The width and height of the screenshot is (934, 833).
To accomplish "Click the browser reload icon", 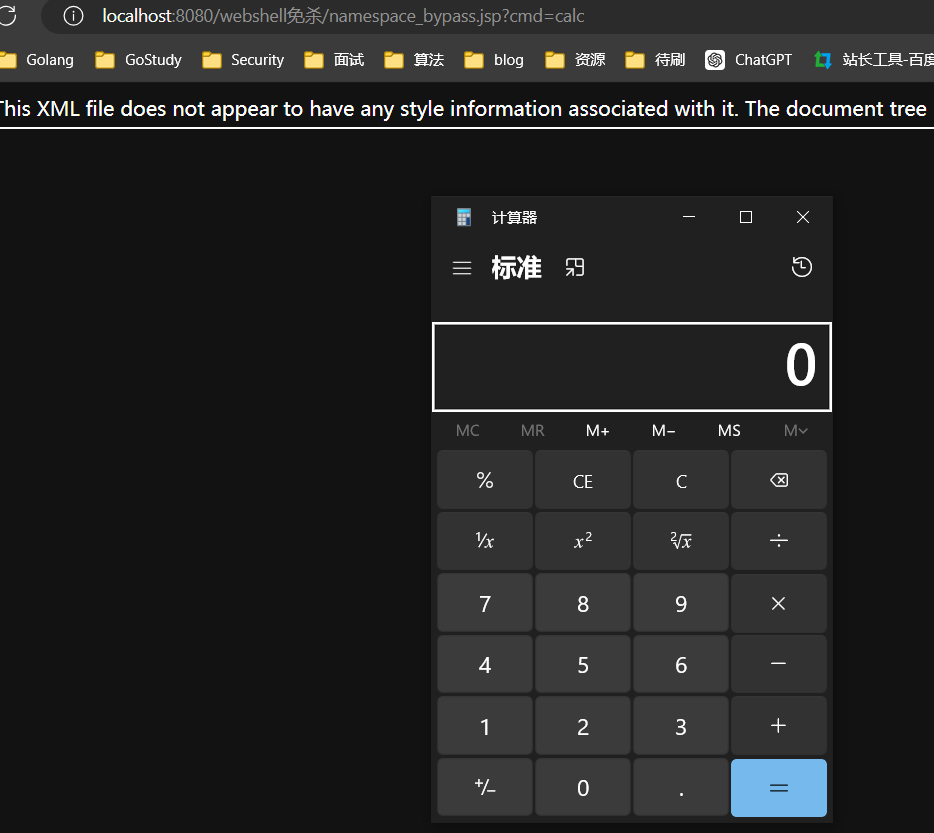I will [7, 15].
